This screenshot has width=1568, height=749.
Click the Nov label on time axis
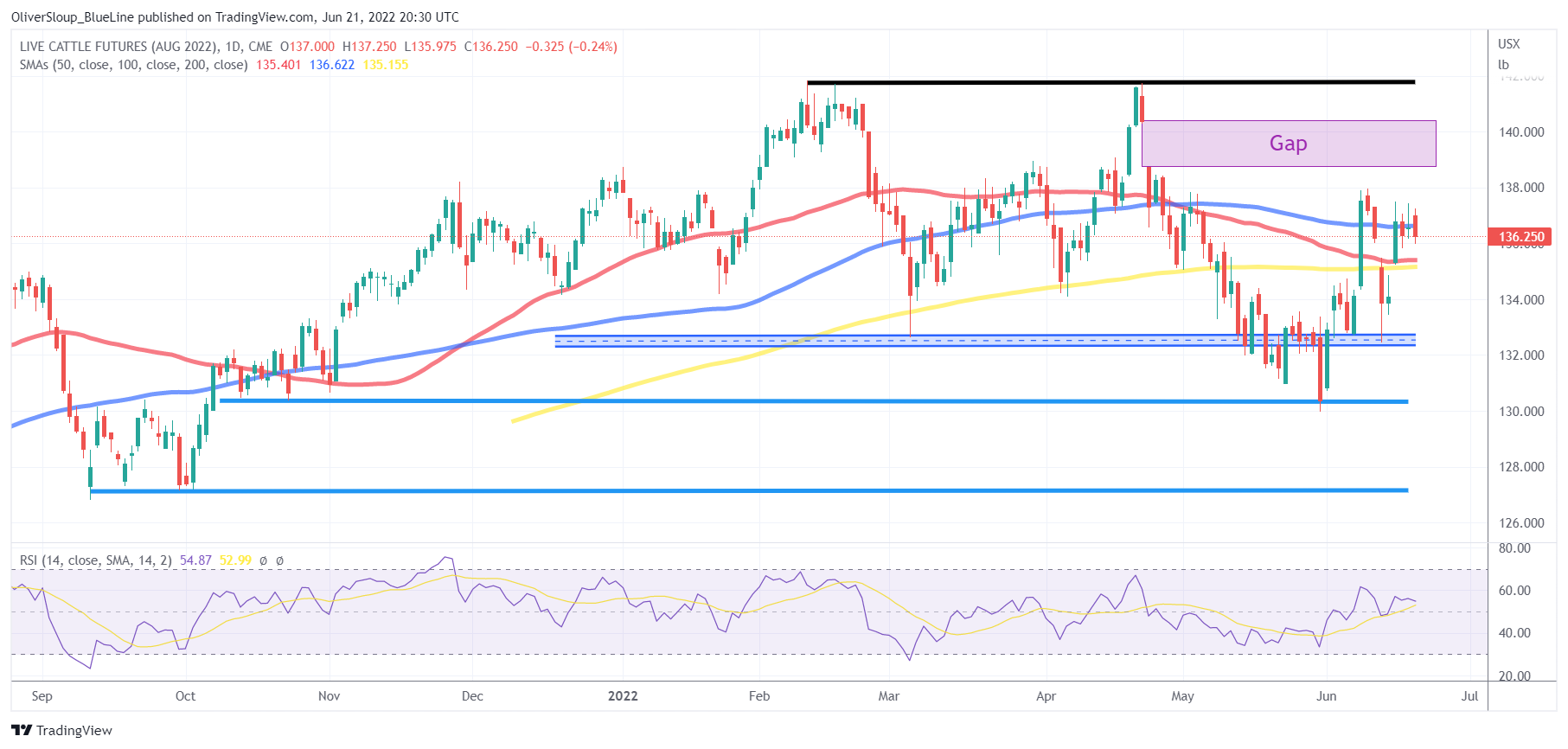pos(330,696)
